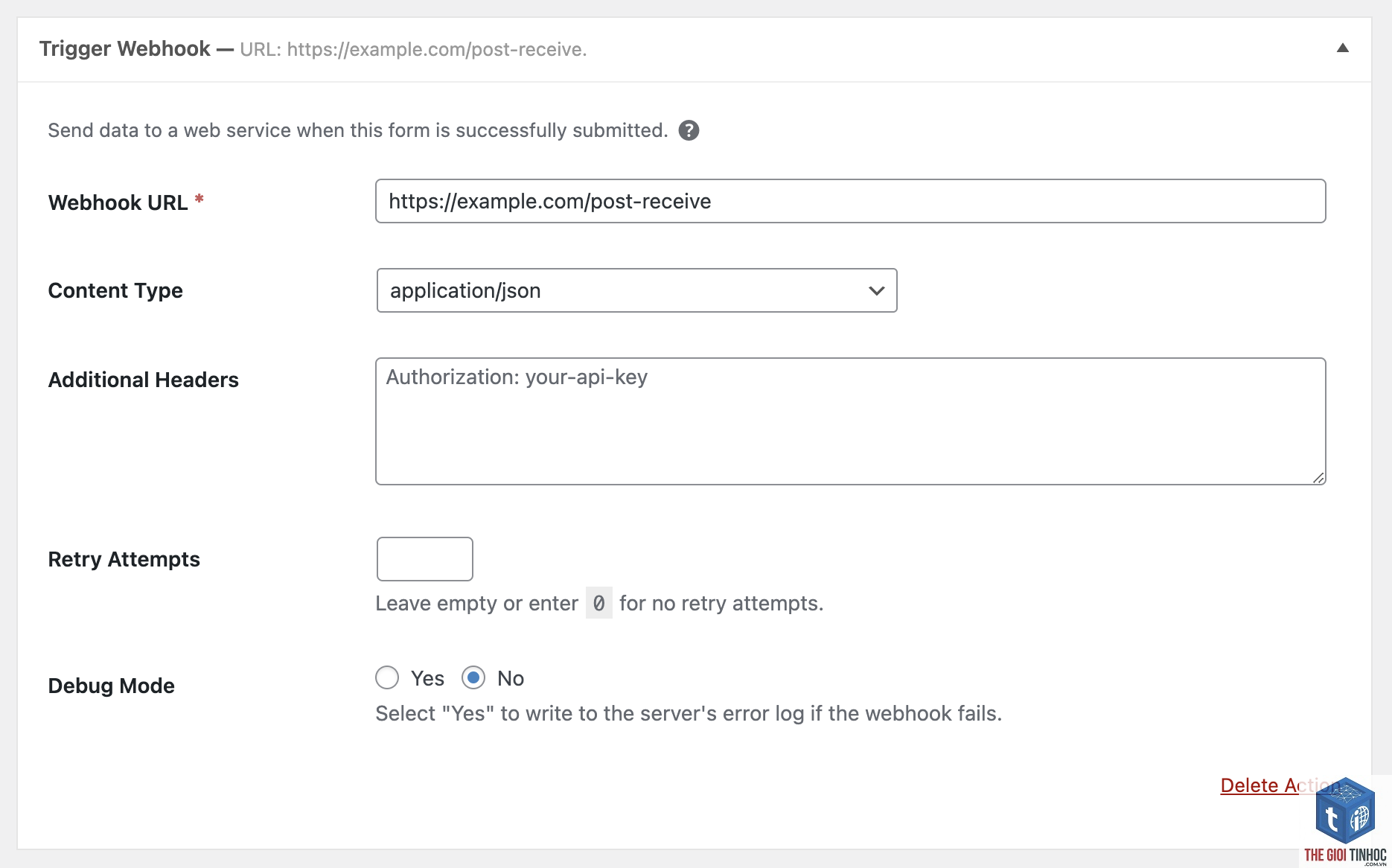Click the Additional Headers textarea

click(850, 421)
